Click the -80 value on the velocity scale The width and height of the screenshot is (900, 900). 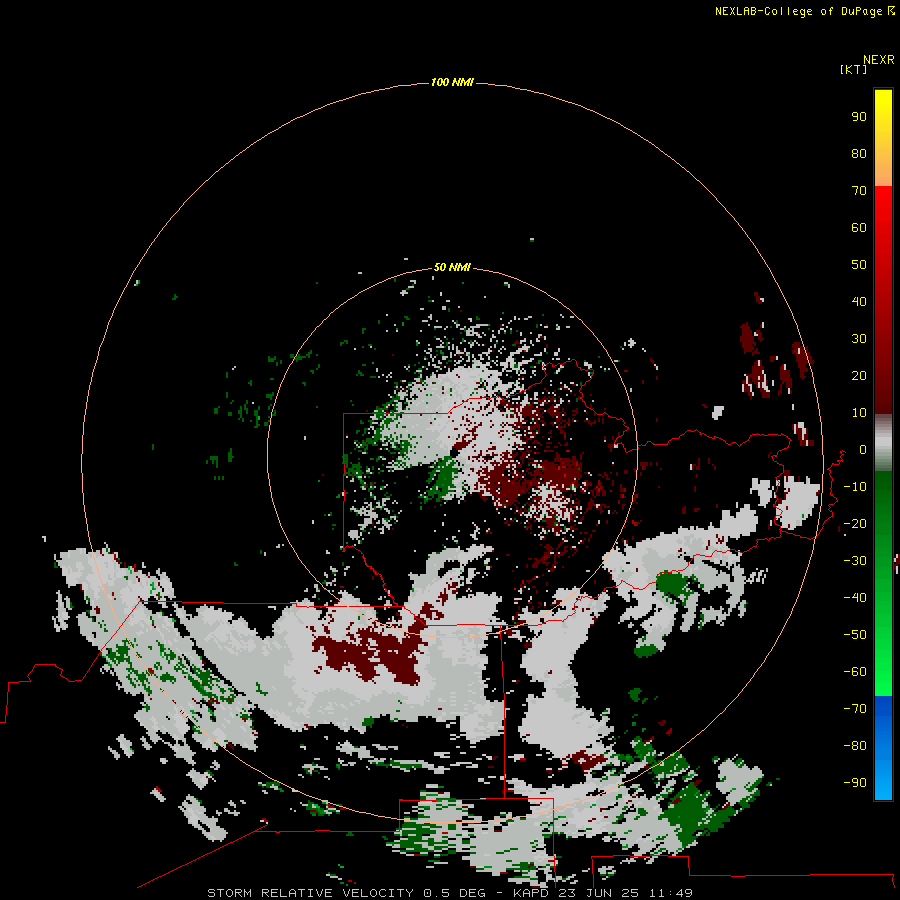click(x=855, y=746)
